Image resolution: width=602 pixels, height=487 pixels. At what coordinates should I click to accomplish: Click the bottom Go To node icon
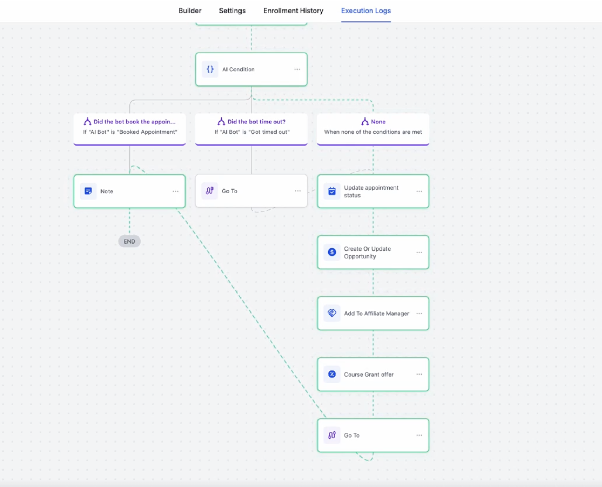pos(332,435)
